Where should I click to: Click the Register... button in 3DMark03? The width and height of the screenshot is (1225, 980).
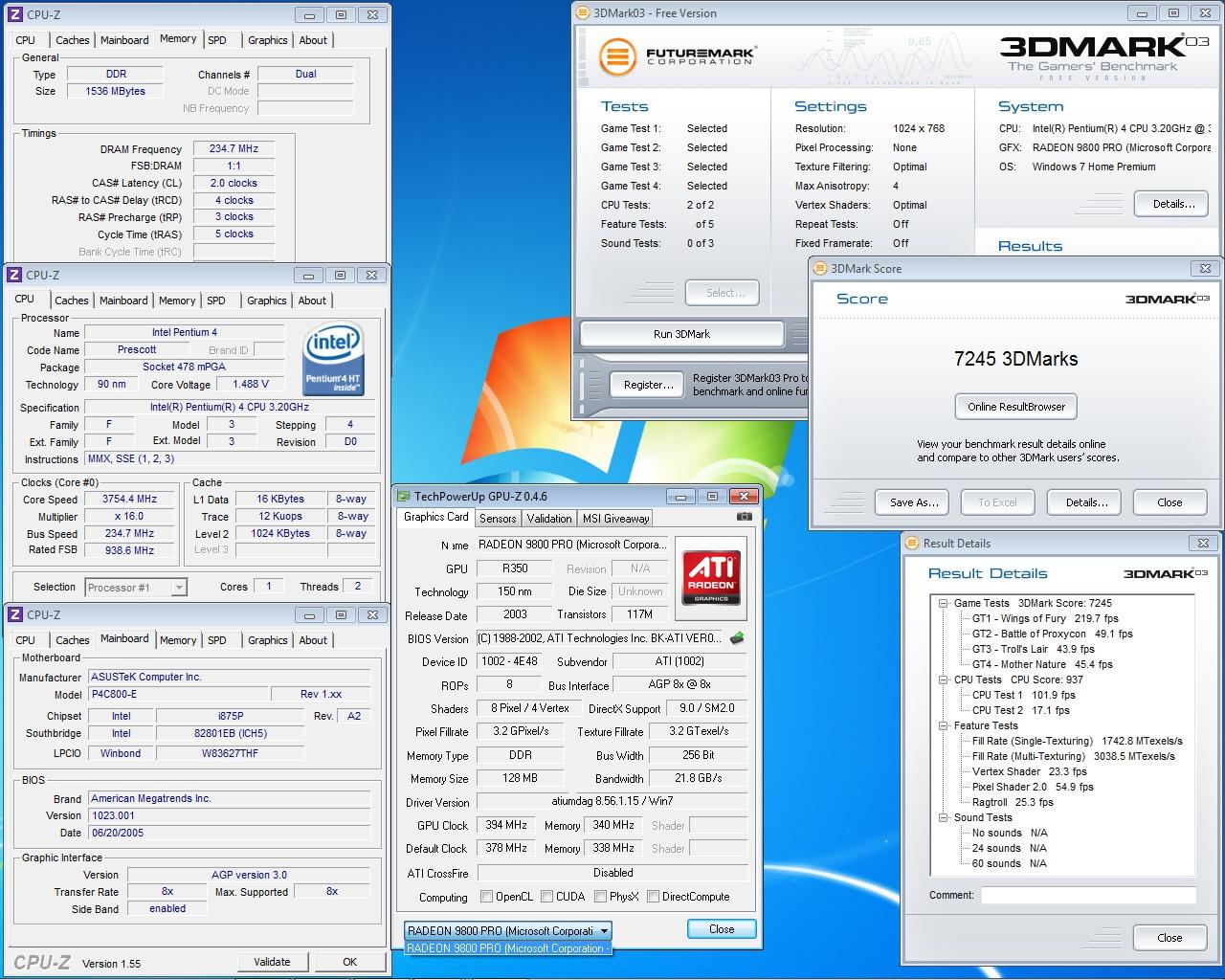coord(648,385)
